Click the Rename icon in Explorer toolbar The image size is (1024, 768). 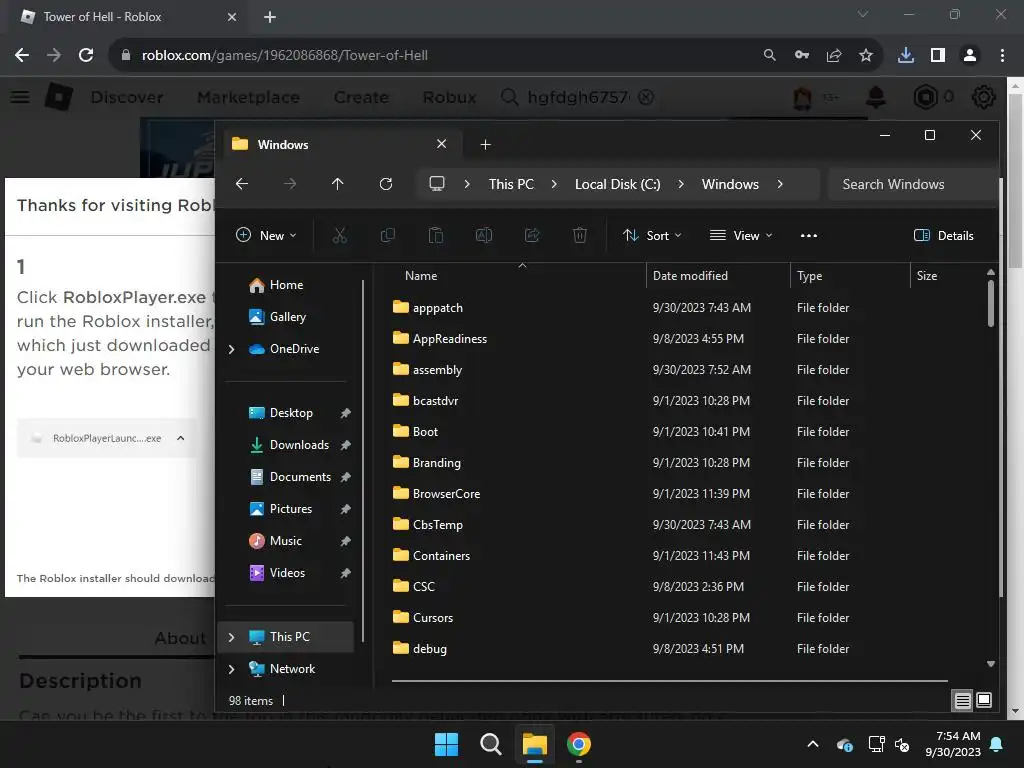point(484,236)
